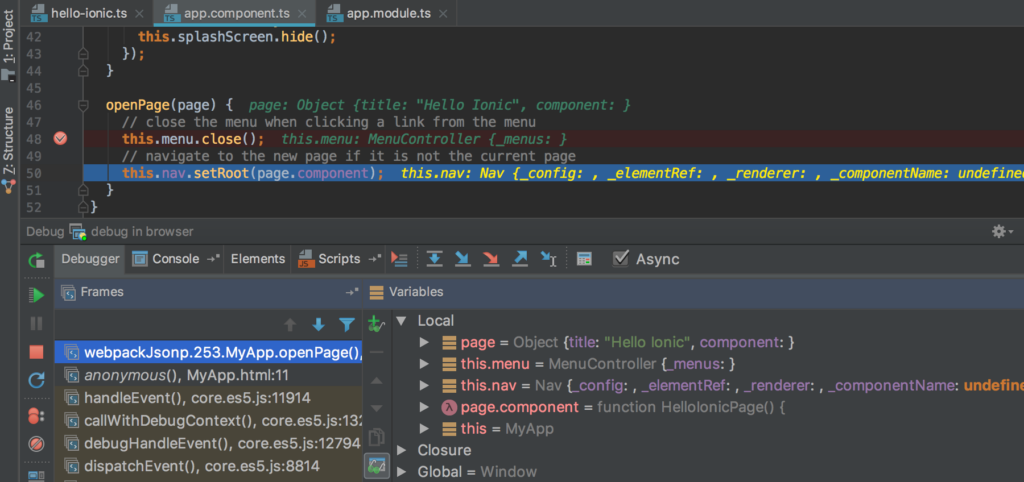Image resolution: width=1024 pixels, height=482 pixels.
Task: Click the Step Out icon
Action: click(x=520, y=259)
